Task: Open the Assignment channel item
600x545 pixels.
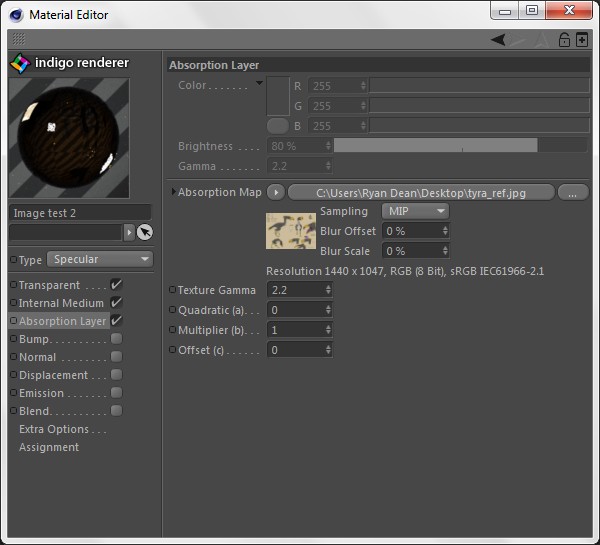Action: [x=49, y=447]
